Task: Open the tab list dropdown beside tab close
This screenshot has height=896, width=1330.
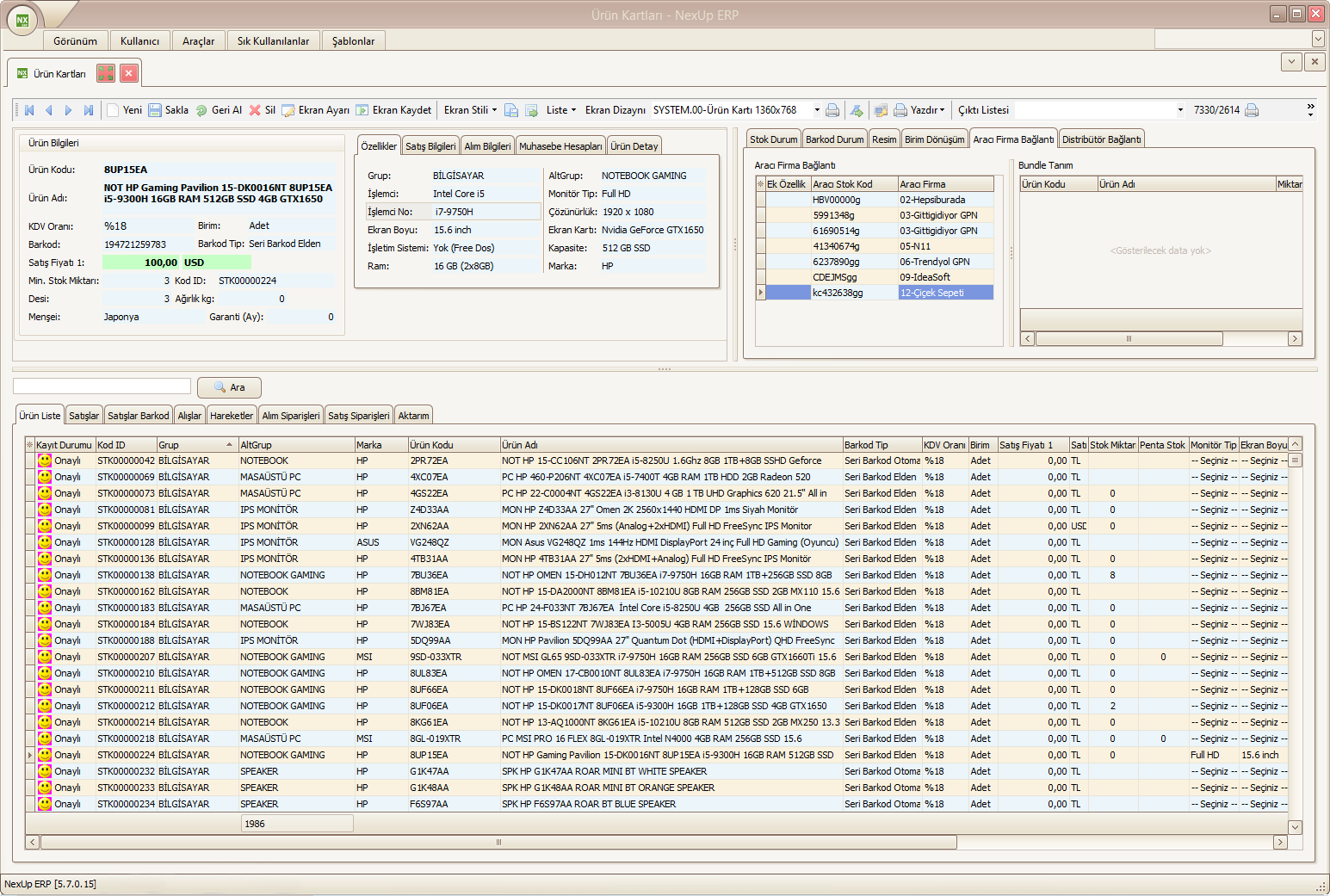Action: click(x=1290, y=62)
